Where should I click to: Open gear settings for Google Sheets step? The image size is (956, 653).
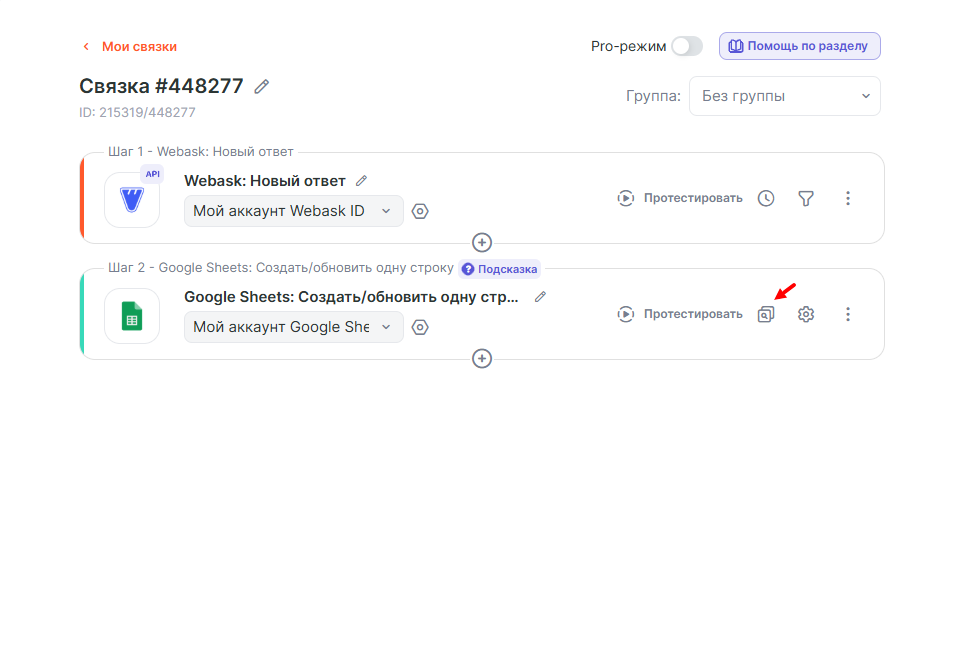[x=806, y=314]
